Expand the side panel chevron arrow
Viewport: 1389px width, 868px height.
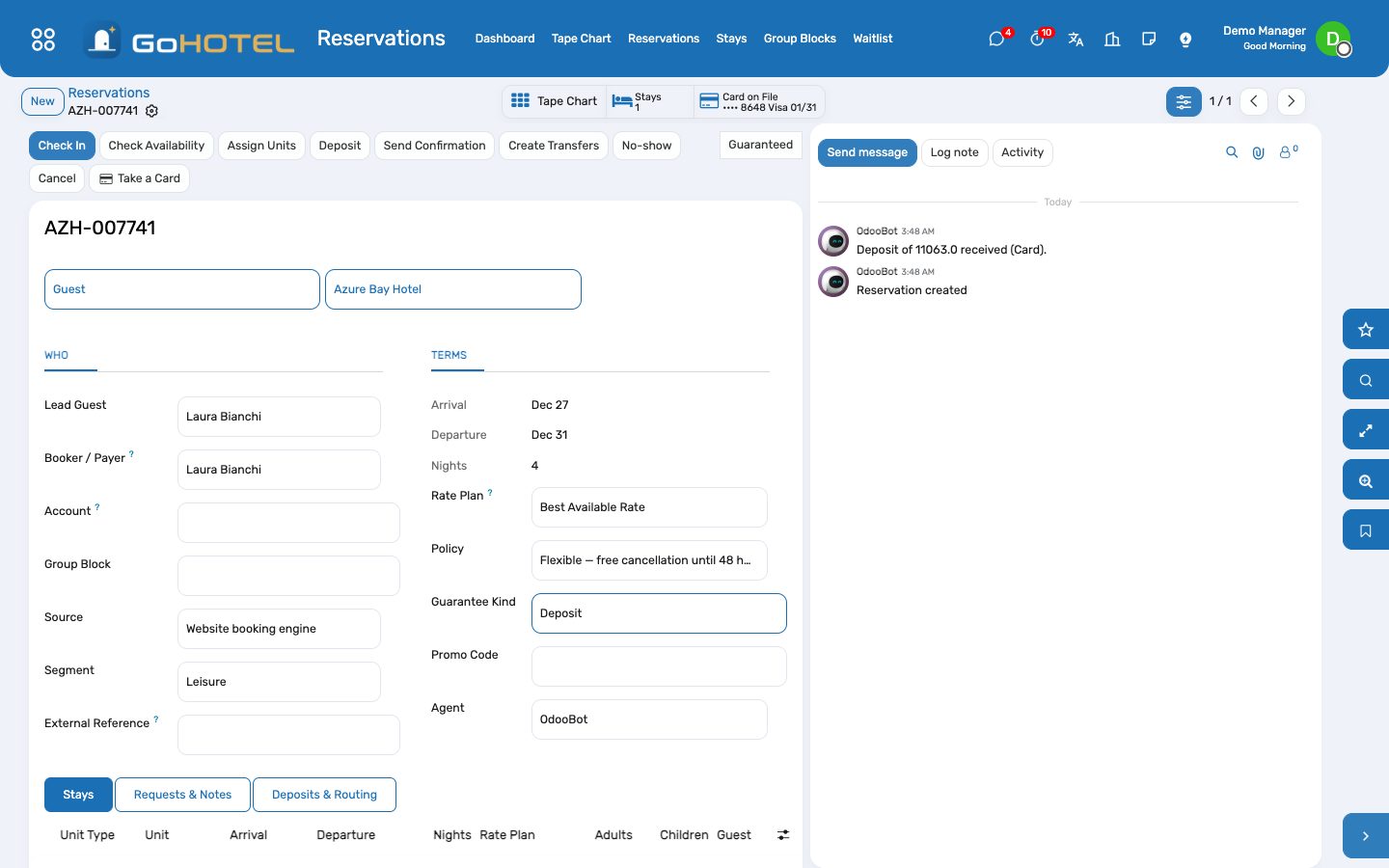pos(1366,836)
